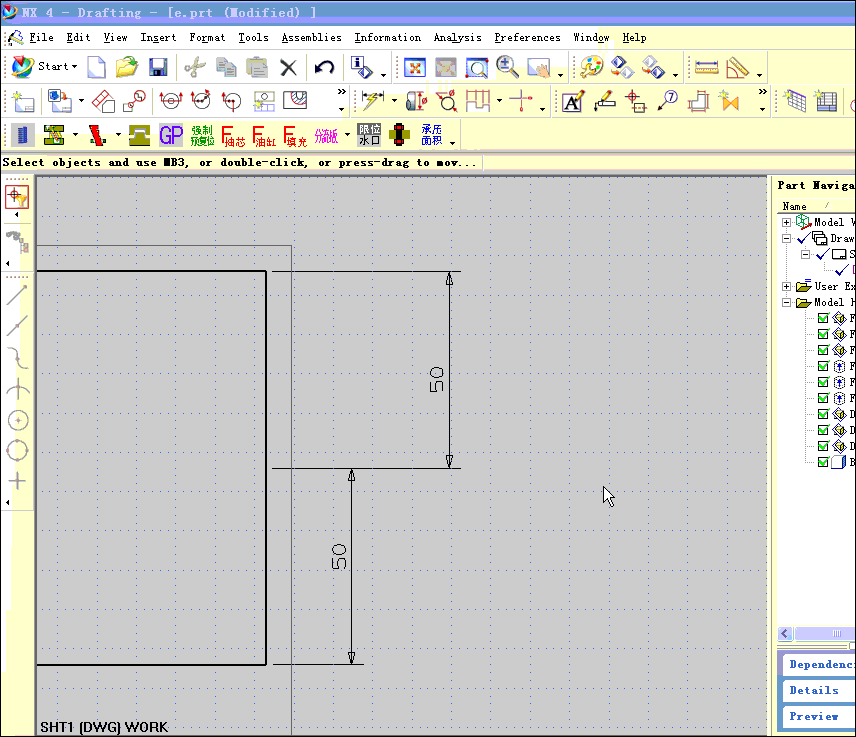Select the Point plus tool in left toolbar

tap(17, 481)
